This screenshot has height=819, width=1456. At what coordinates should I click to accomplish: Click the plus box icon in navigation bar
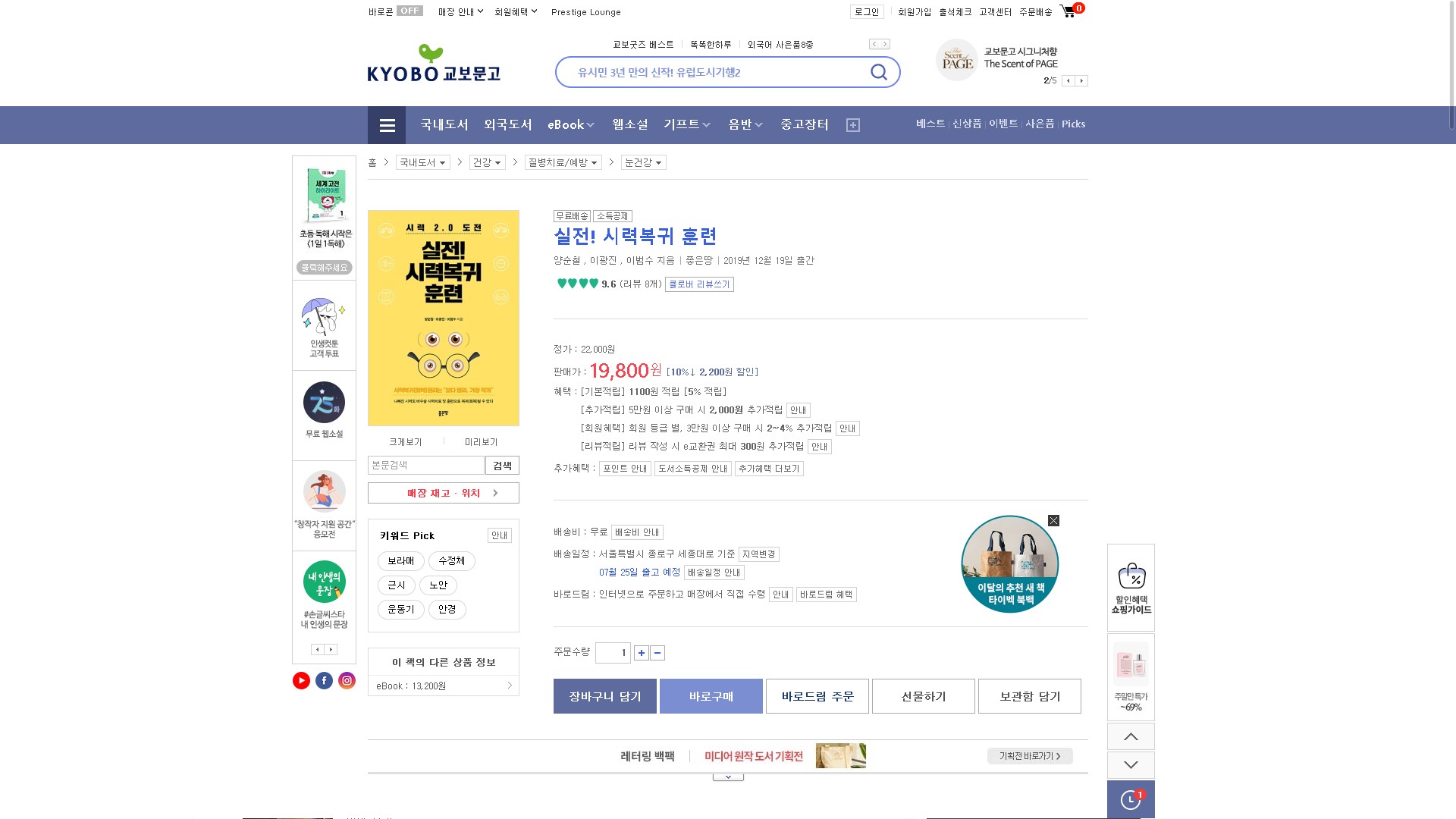click(853, 125)
